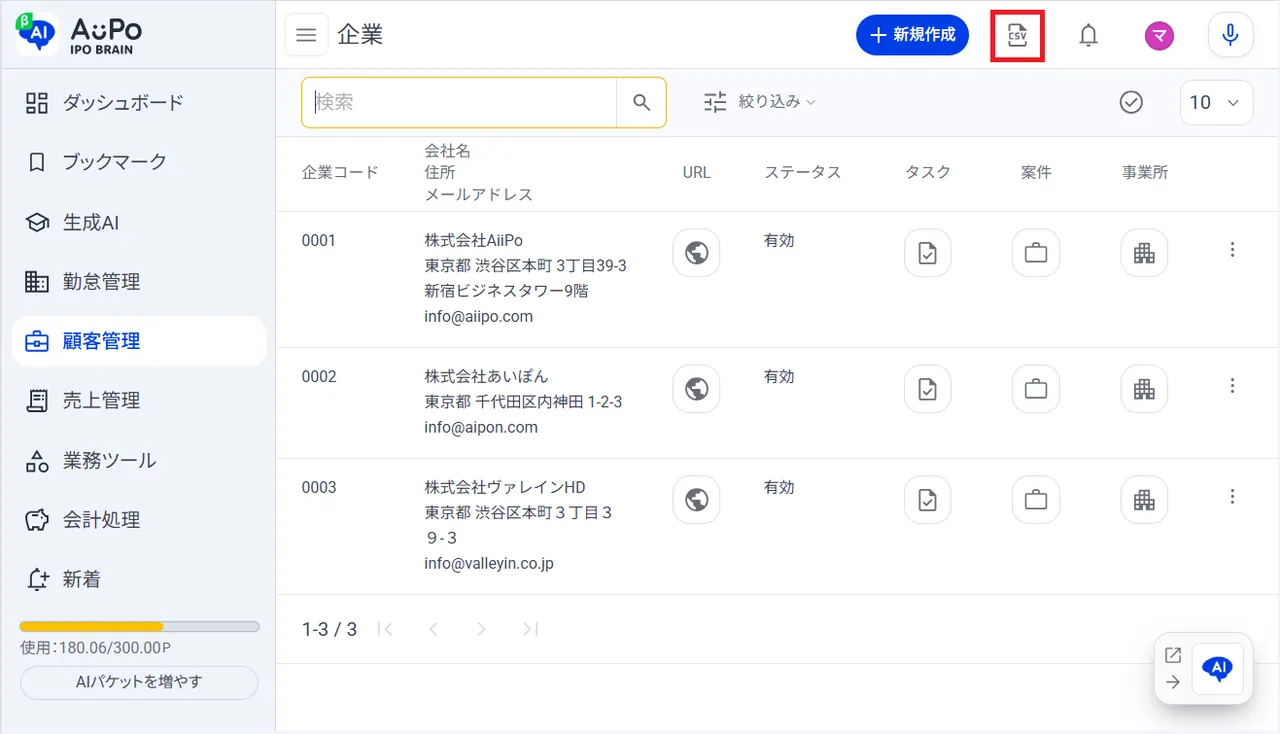Open briefcase 案件 icon for 株式会社AiiPo

click(x=1036, y=253)
